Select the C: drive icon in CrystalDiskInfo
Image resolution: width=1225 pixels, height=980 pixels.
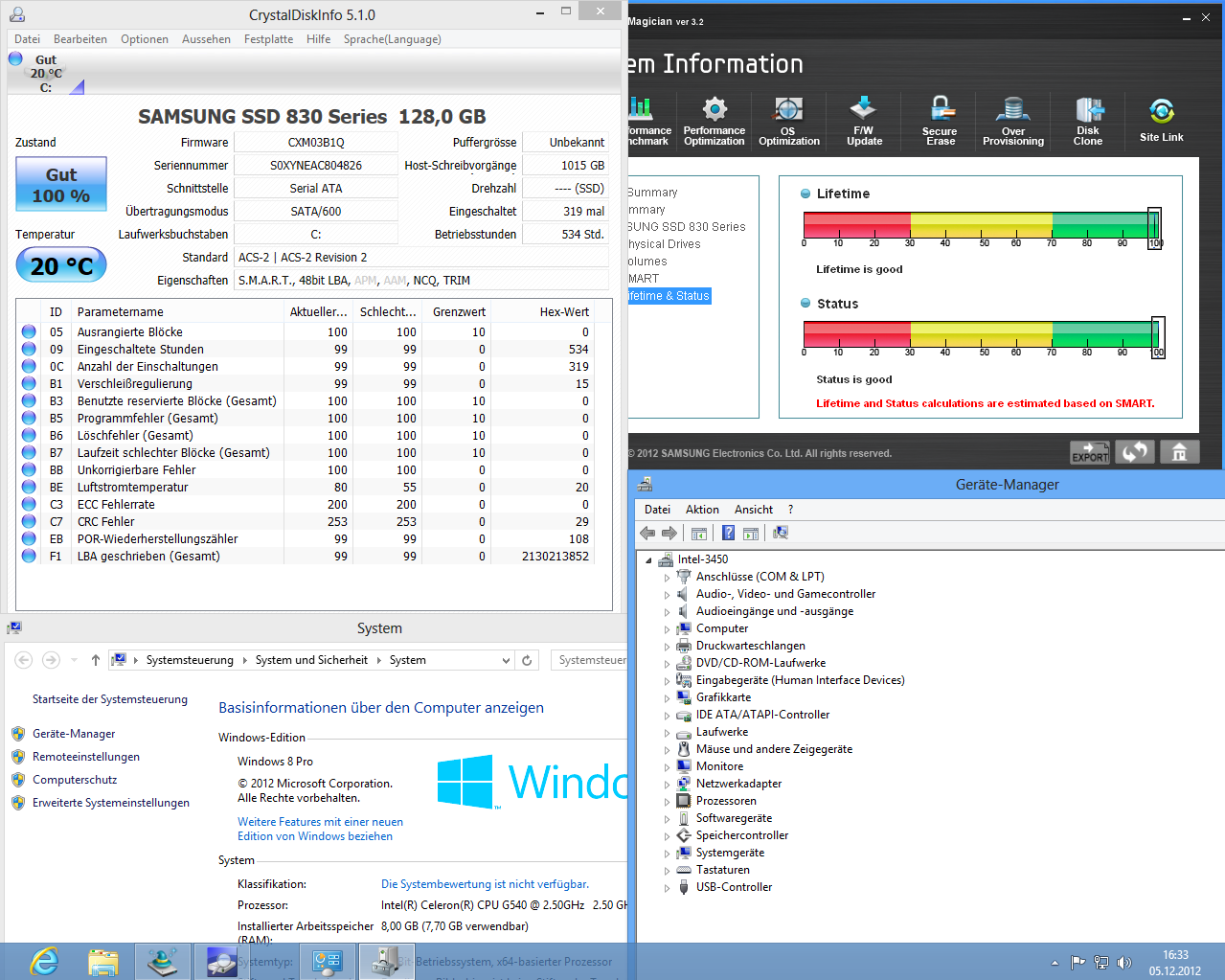[46, 73]
